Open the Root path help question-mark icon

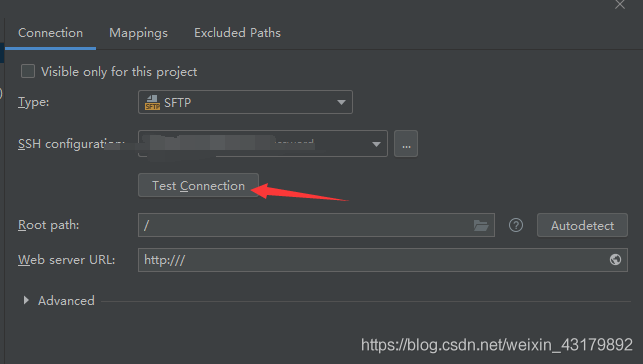point(516,225)
